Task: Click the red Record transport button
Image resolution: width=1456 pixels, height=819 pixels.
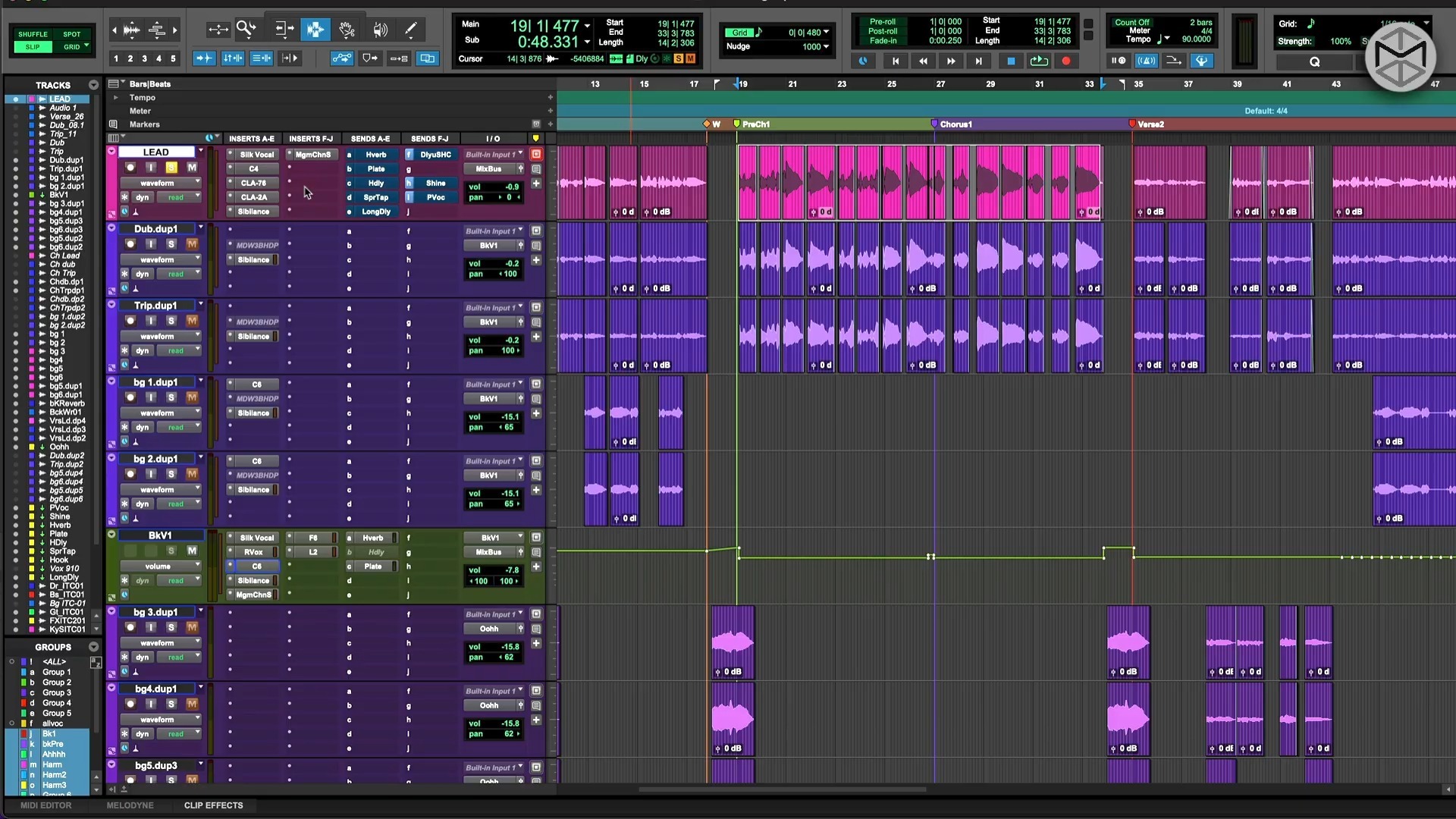Action: point(1066,61)
